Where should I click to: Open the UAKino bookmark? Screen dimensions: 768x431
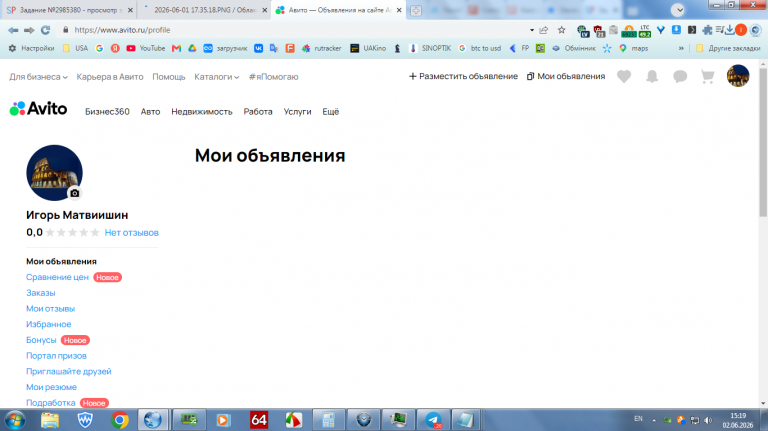tap(368, 48)
